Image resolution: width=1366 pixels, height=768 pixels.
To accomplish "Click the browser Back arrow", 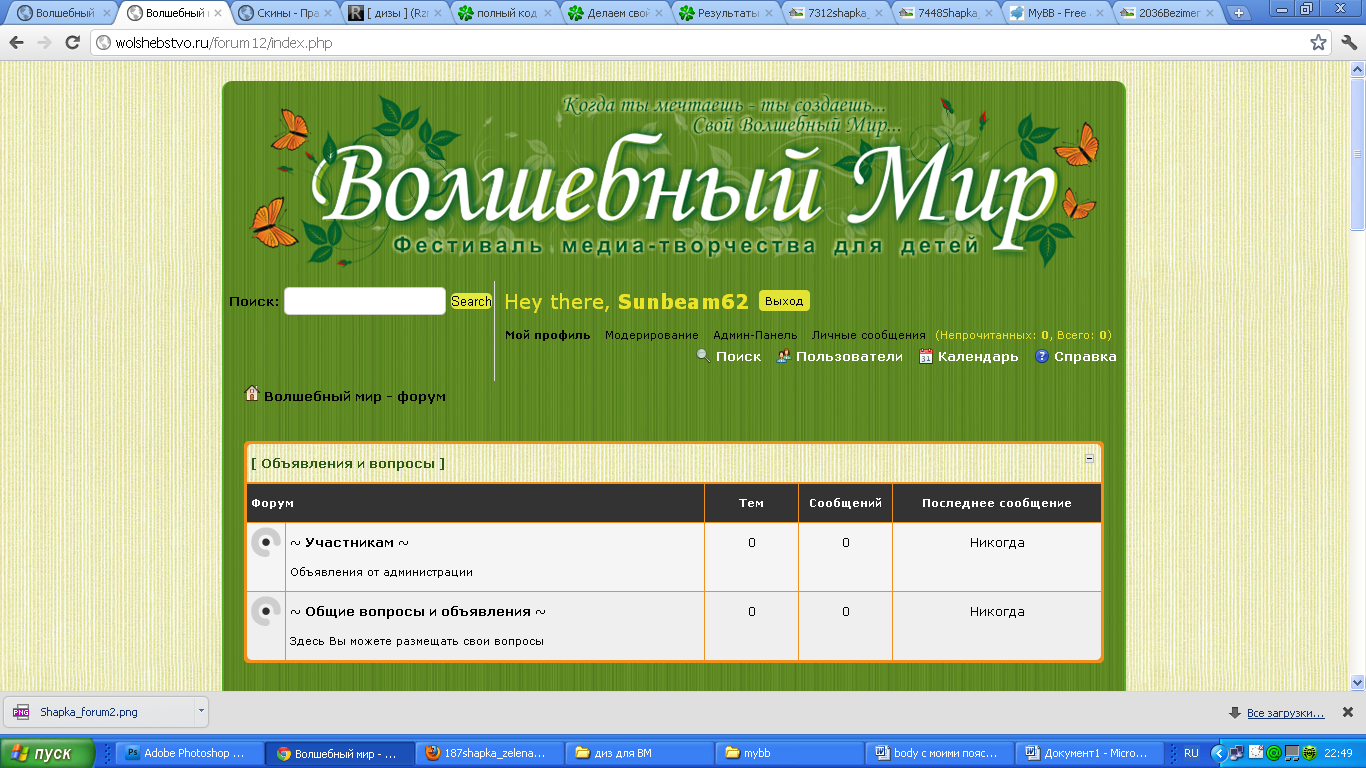I will point(17,43).
